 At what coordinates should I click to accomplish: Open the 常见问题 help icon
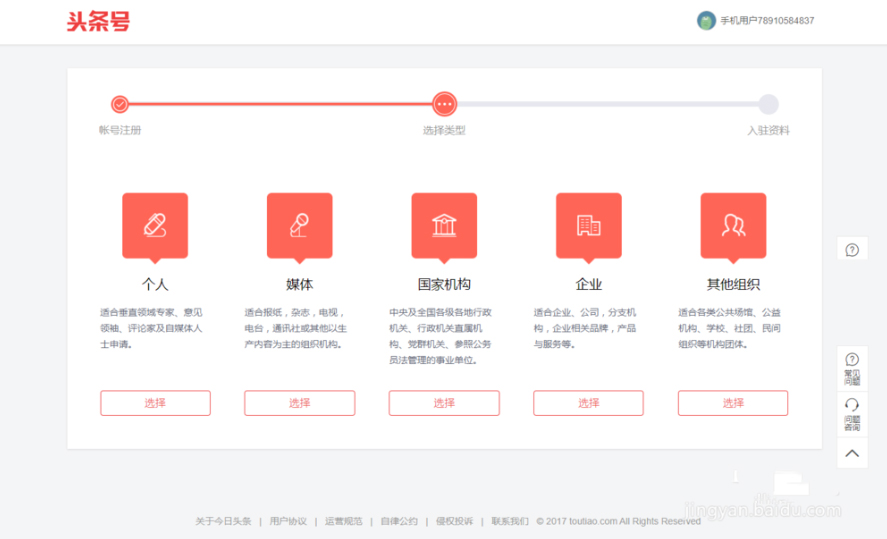coord(852,366)
